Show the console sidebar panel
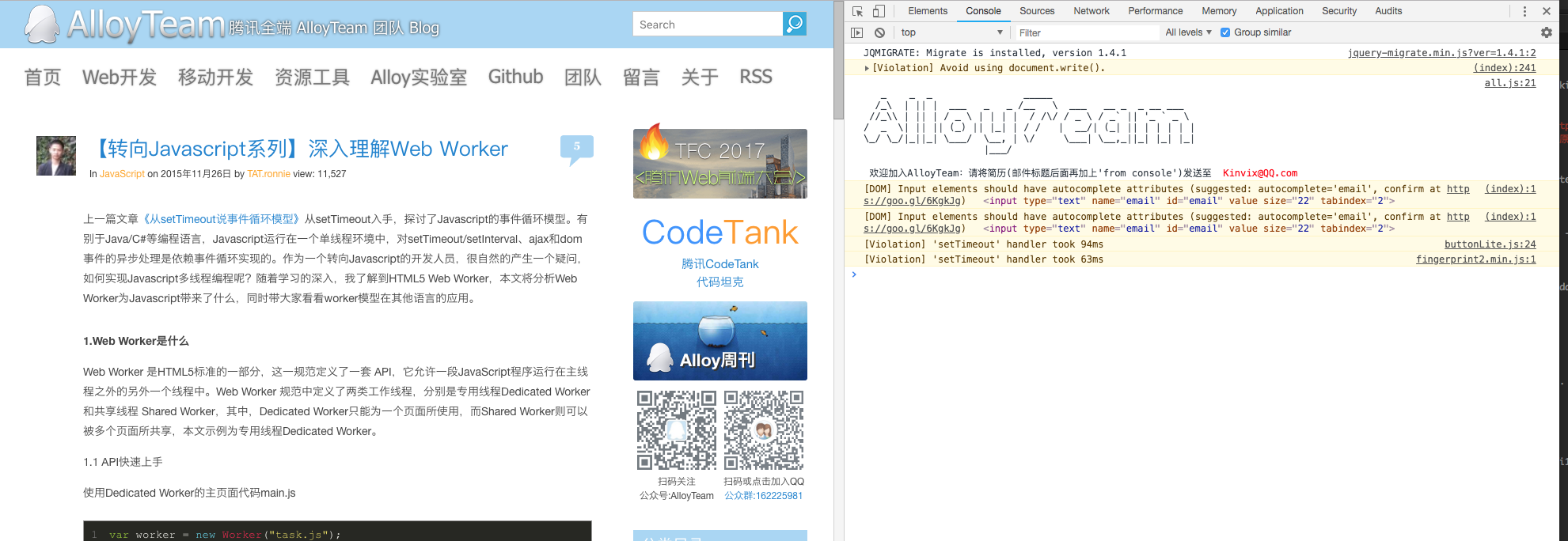 point(856,32)
